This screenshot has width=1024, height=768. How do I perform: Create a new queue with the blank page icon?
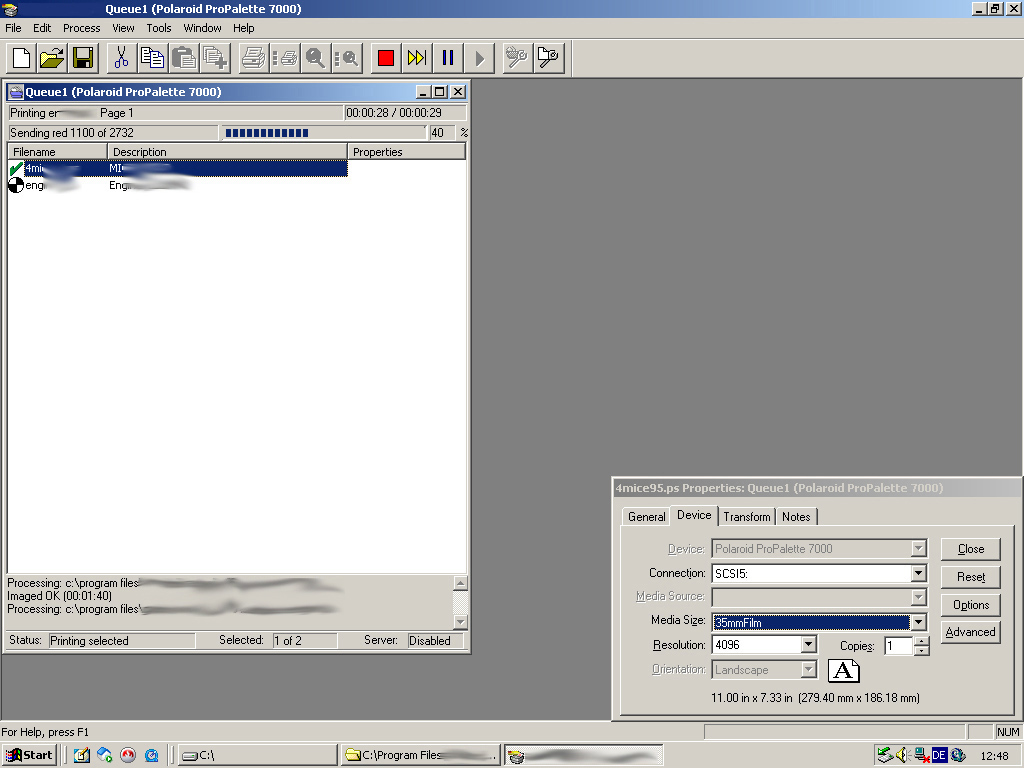pos(22,58)
